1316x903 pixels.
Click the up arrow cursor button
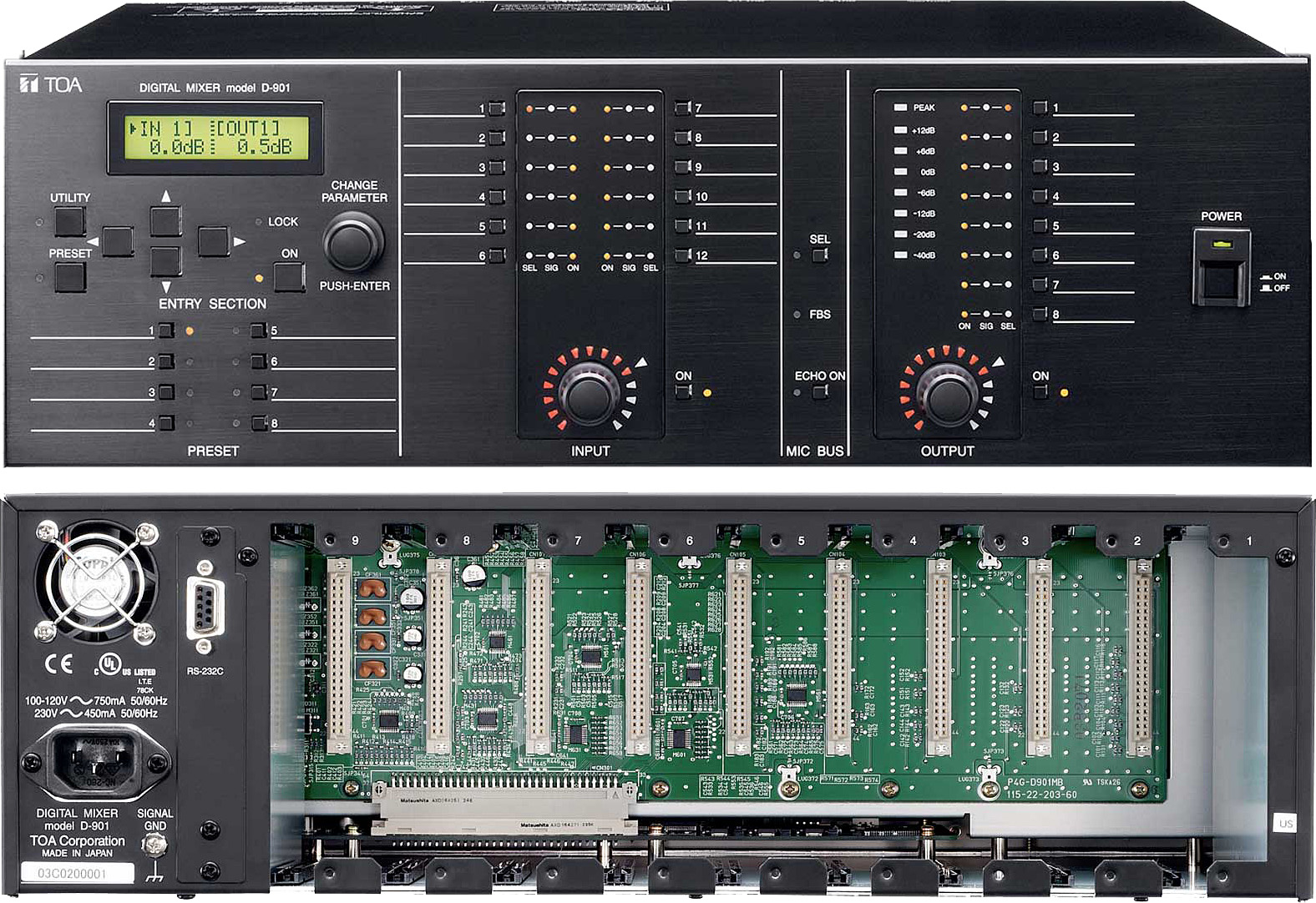(x=165, y=222)
